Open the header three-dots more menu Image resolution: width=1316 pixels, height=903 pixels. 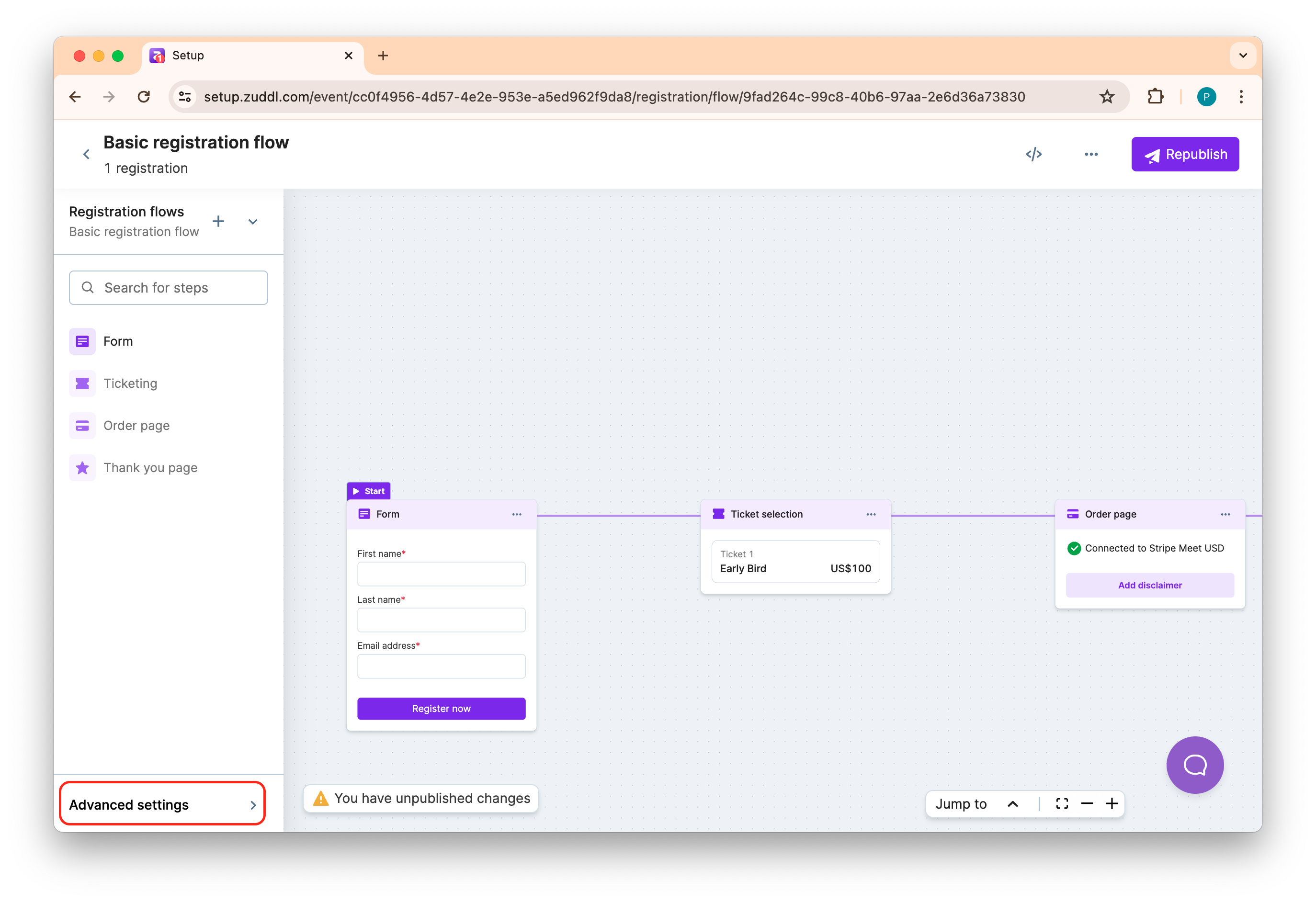pos(1090,154)
